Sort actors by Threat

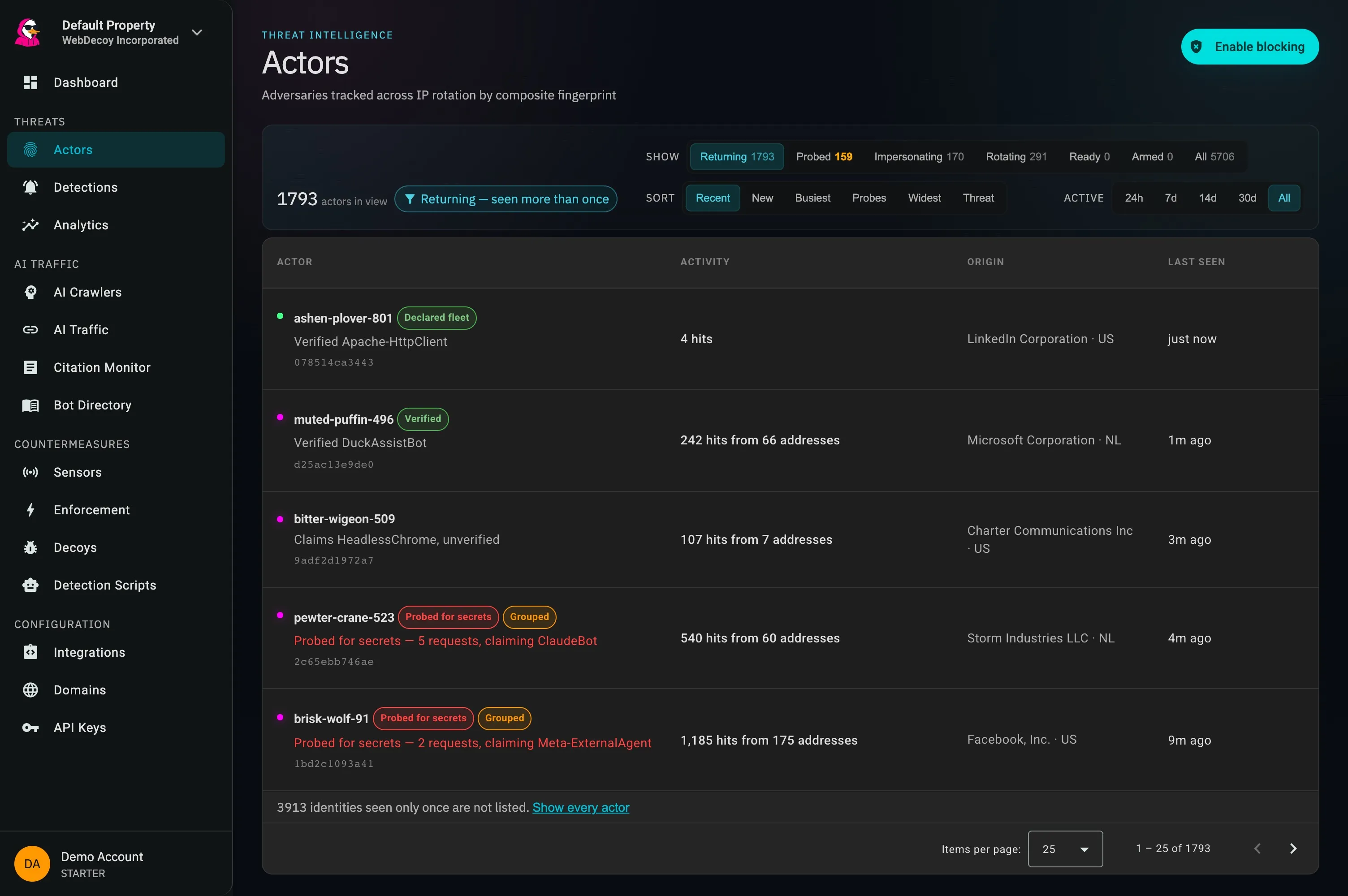978,198
